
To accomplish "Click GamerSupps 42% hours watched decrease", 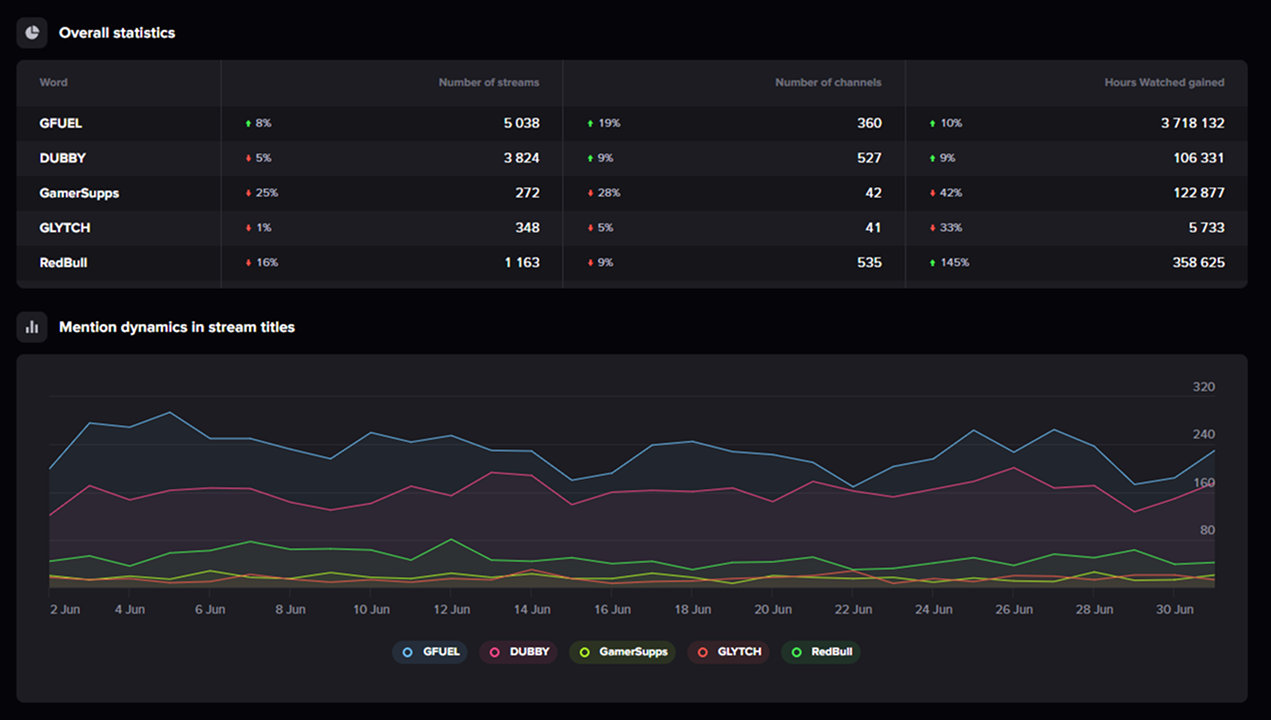I will (946, 193).
